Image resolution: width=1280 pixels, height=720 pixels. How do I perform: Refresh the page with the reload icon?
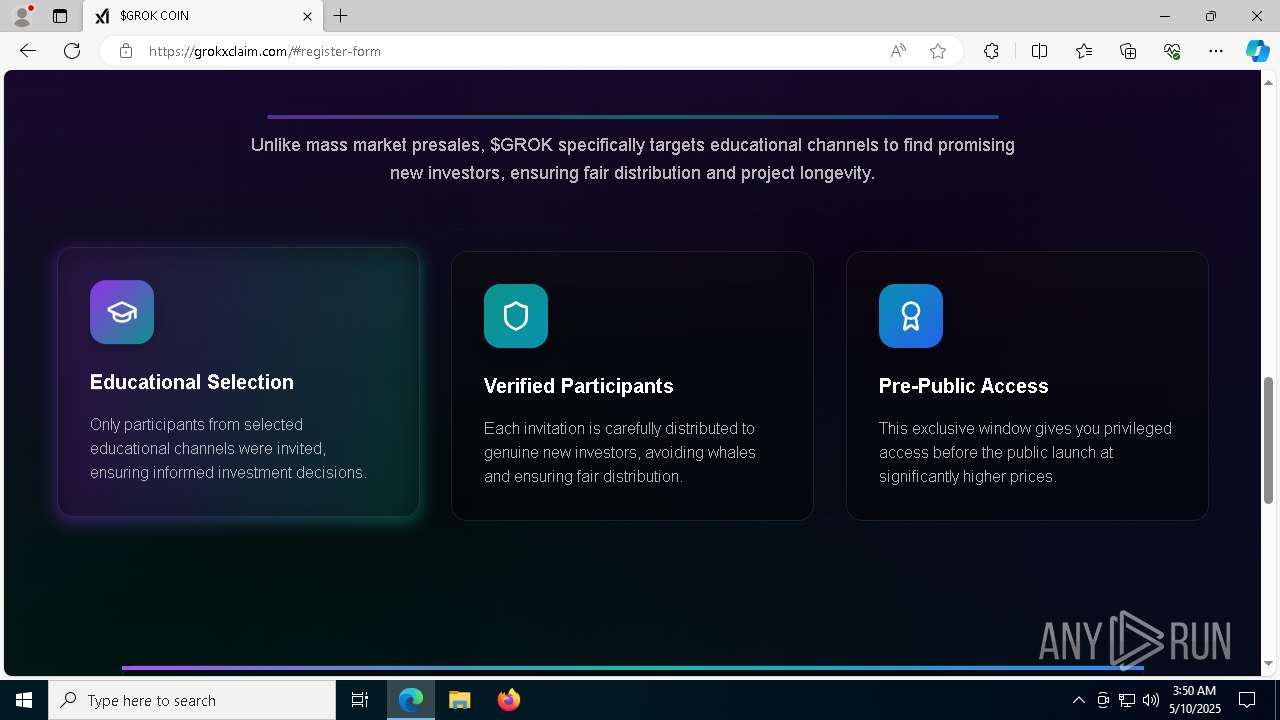pos(72,51)
